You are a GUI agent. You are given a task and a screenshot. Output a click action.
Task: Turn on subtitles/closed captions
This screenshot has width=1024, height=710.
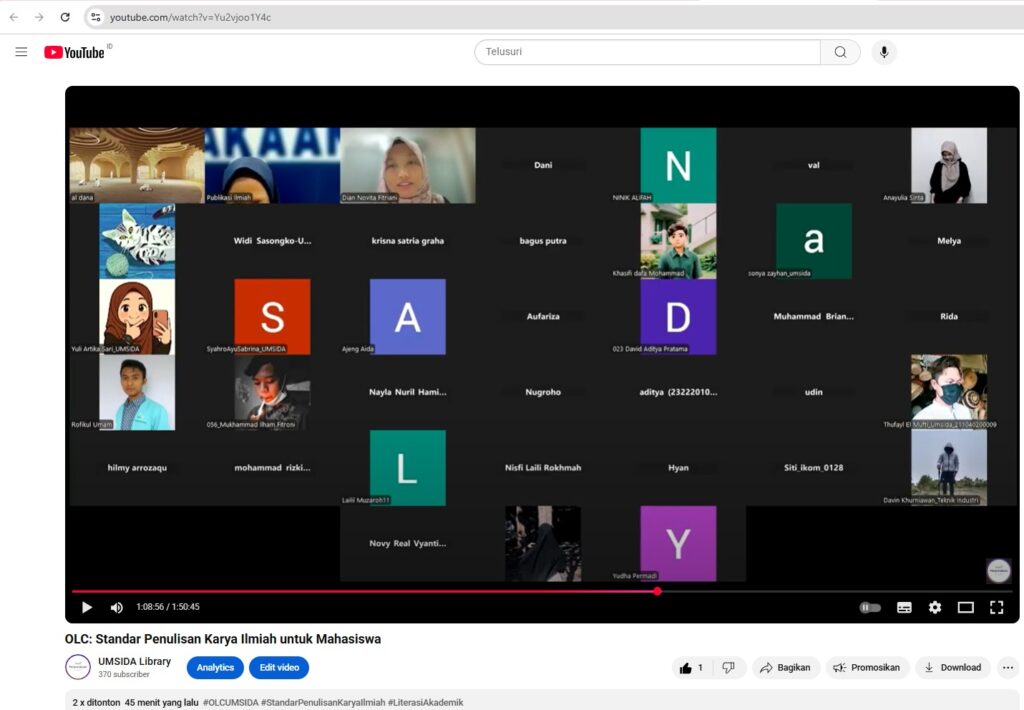[904, 607]
